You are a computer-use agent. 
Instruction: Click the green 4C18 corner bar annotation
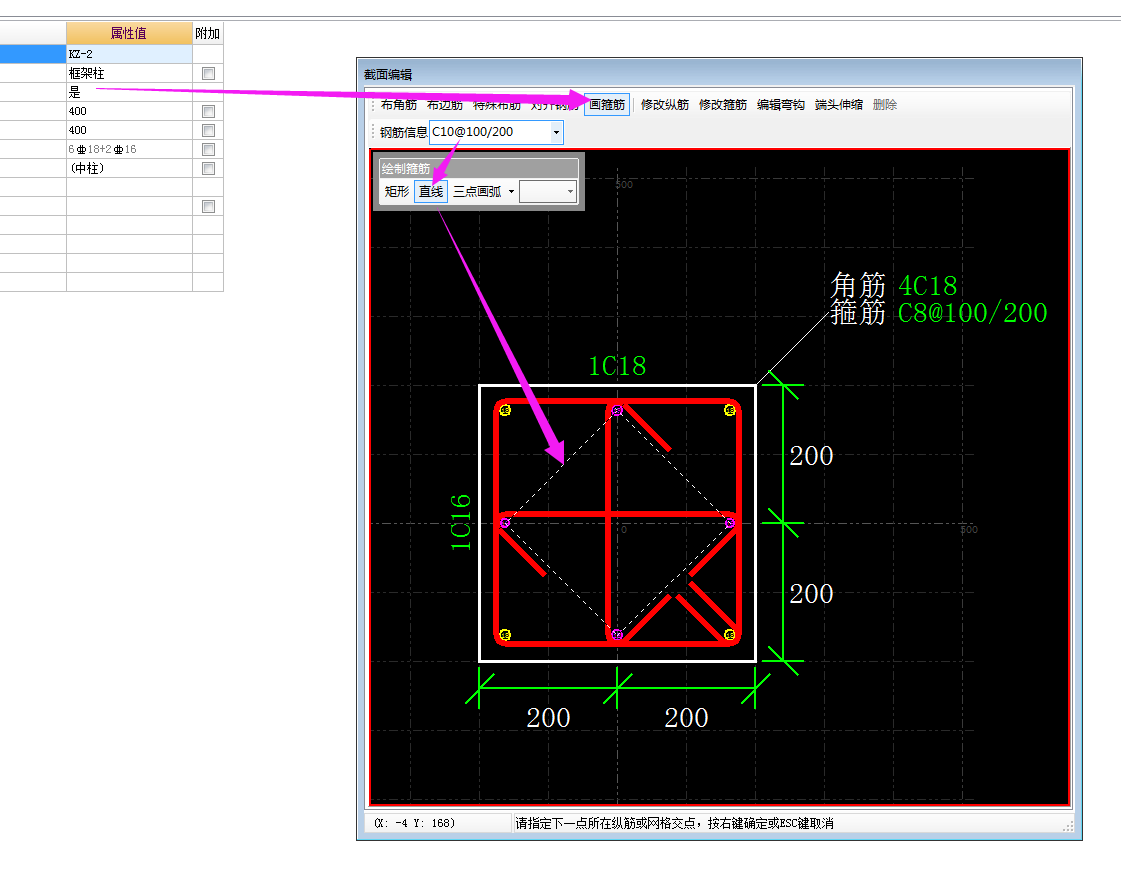(x=927, y=287)
